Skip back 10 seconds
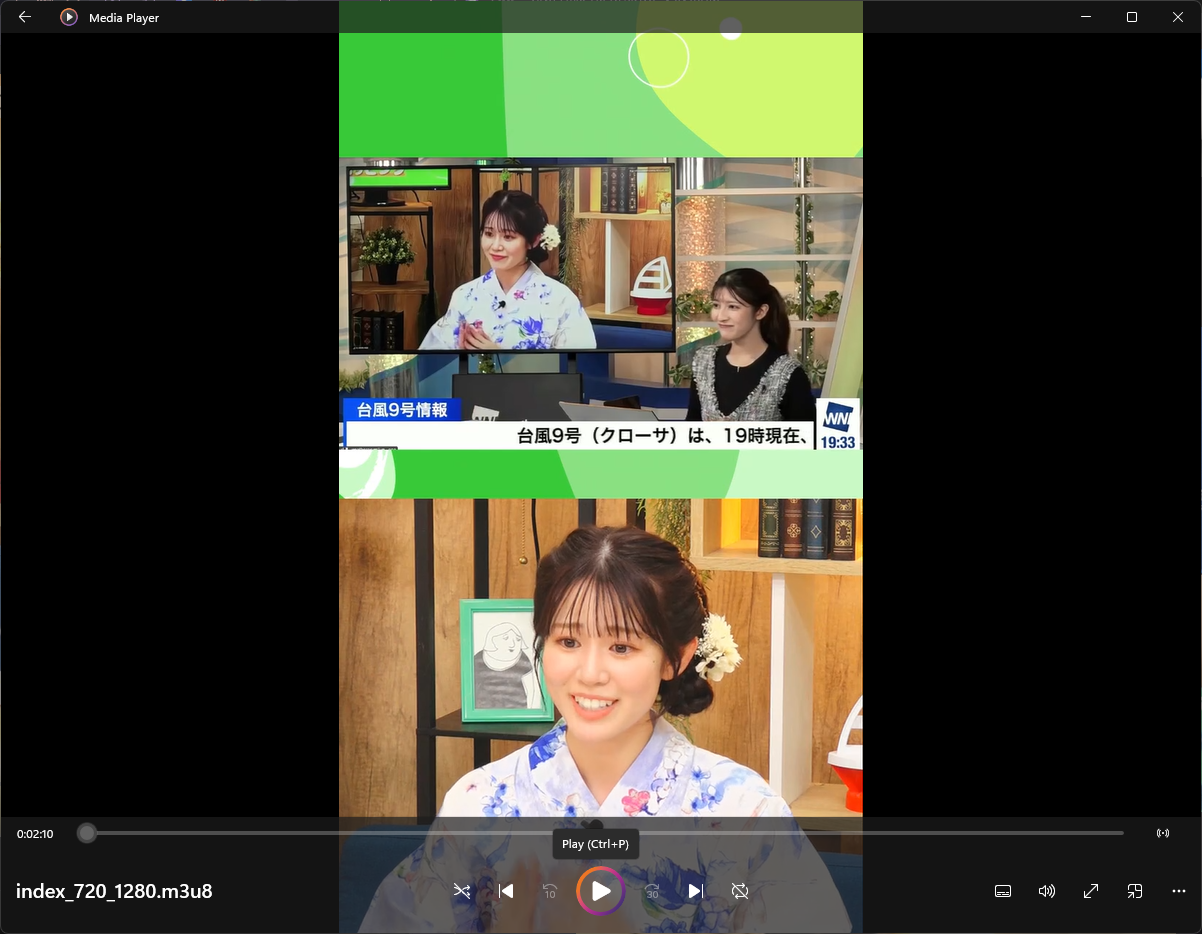1202x934 pixels. point(550,891)
